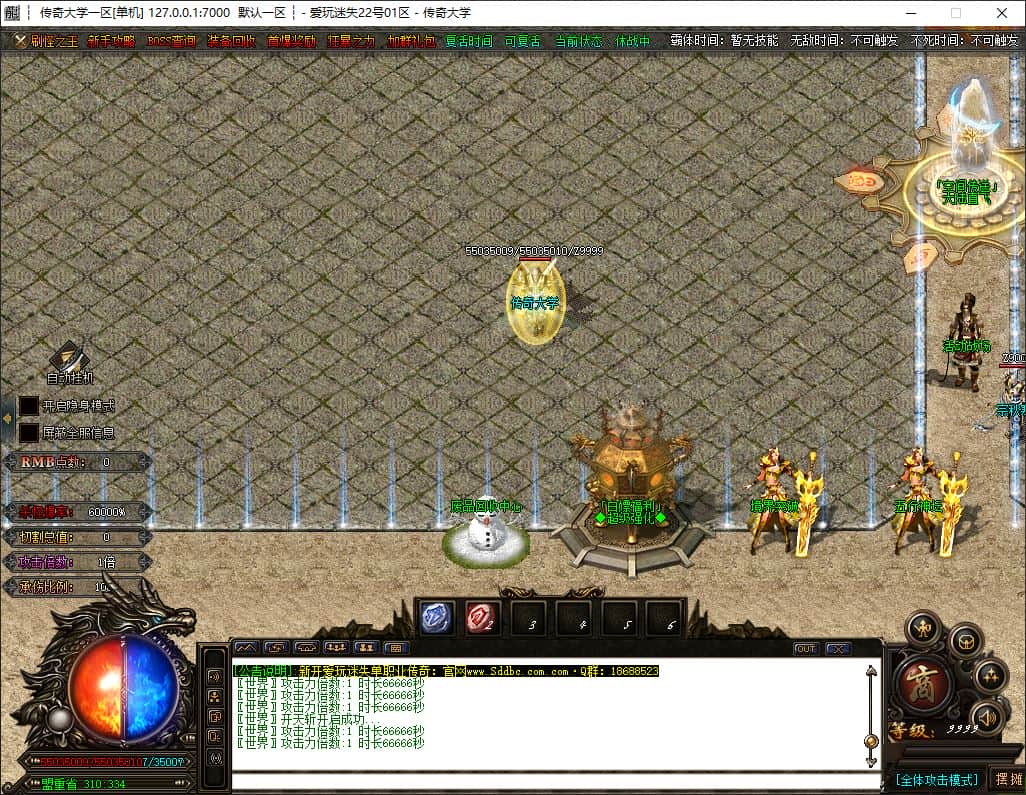Click the red 商 shop button
1026x795 pixels.
click(920, 683)
